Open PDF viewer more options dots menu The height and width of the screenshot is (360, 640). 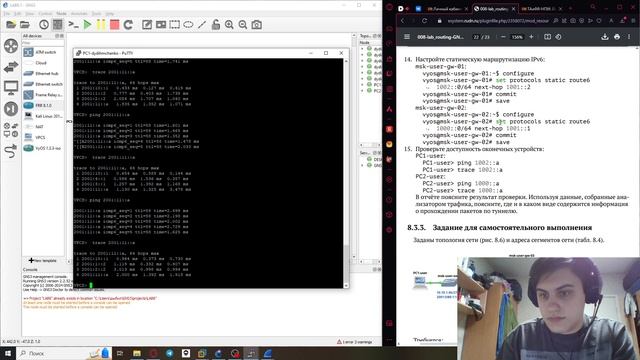point(629,37)
